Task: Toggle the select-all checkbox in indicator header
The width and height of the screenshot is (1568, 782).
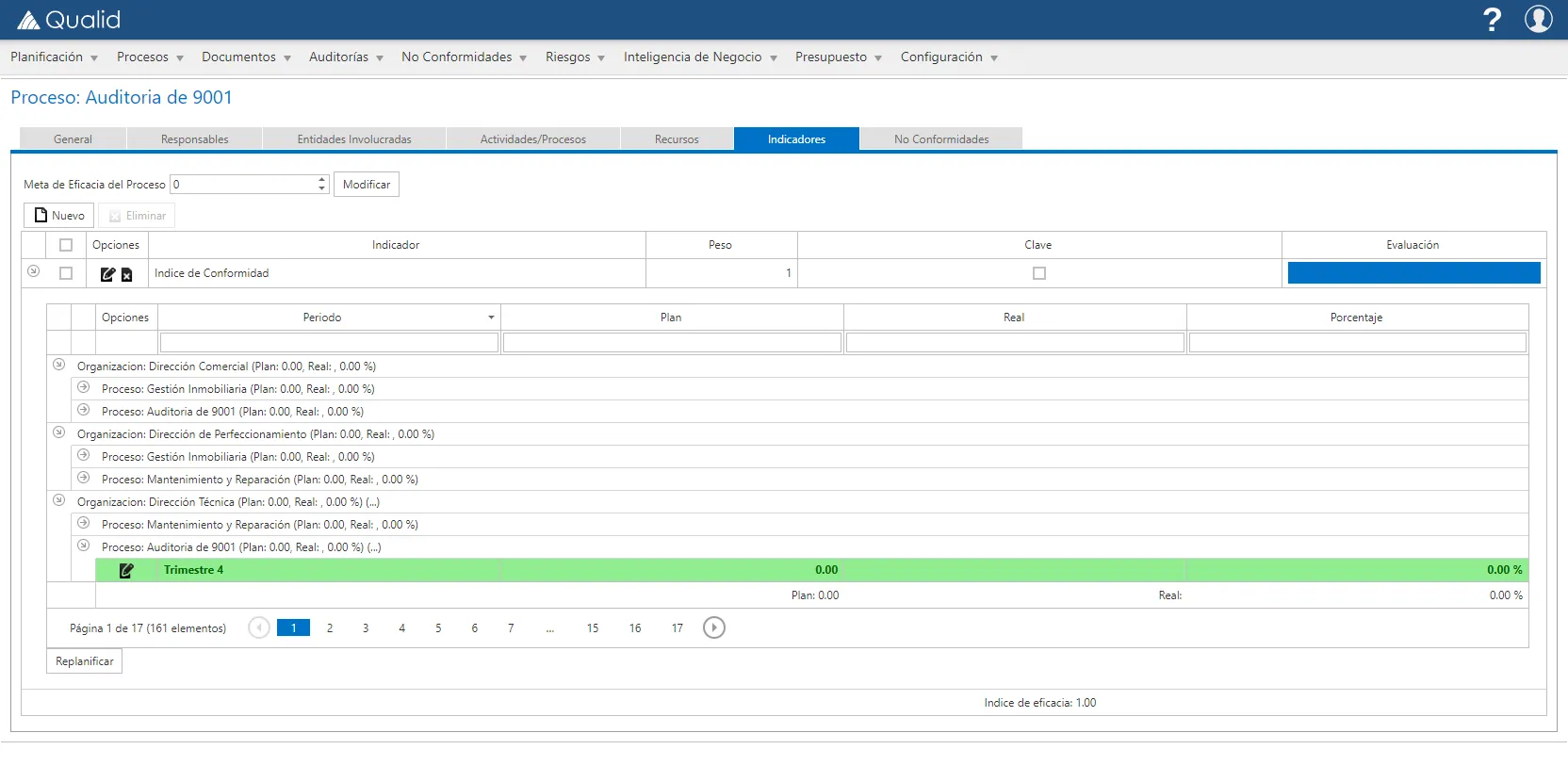Action: [x=66, y=245]
